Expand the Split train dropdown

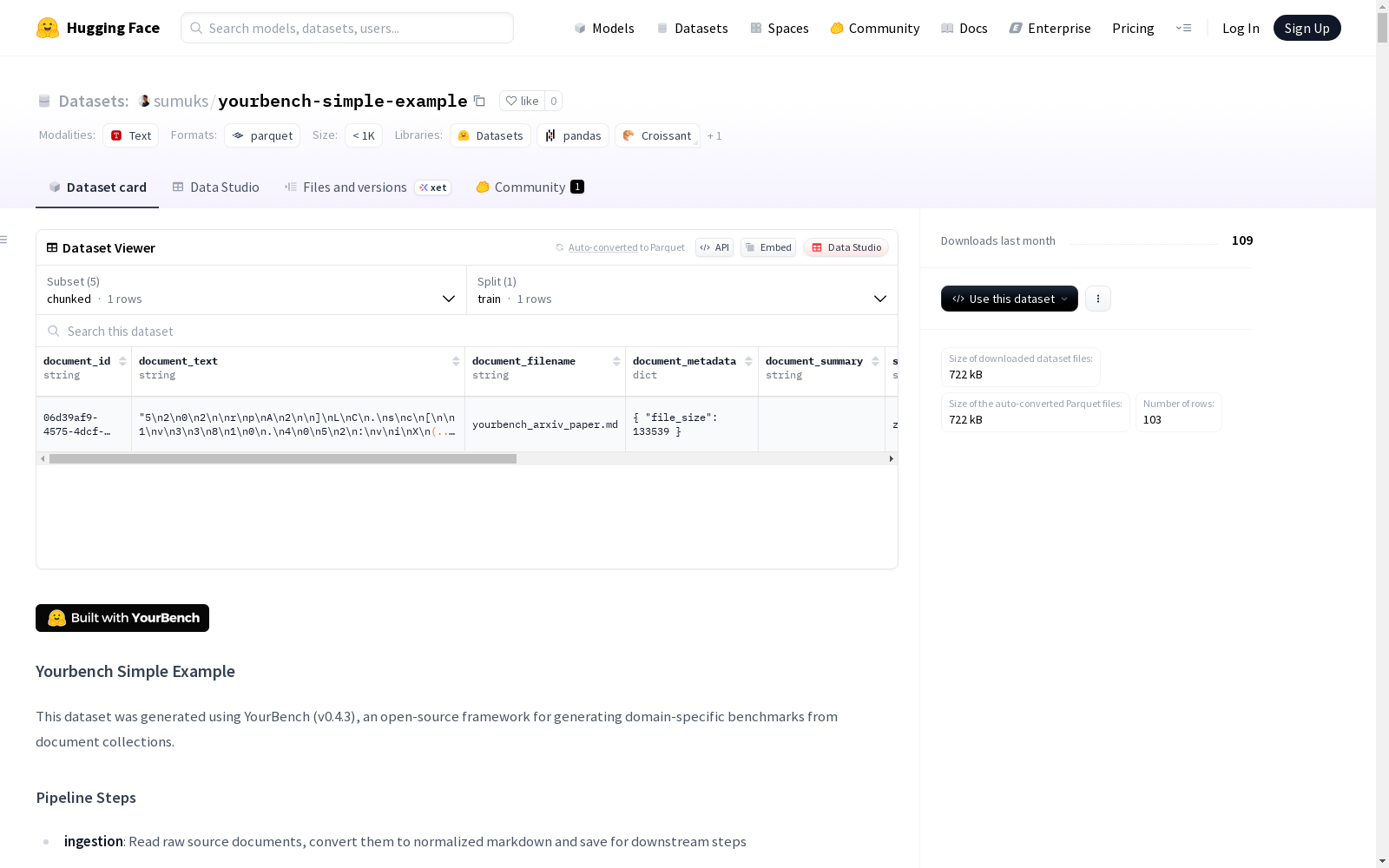[682, 290]
